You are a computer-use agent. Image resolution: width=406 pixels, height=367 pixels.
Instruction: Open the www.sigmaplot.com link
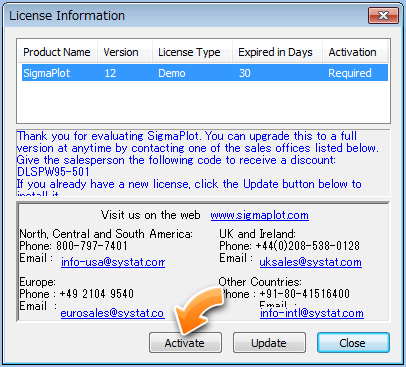click(x=259, y=215)
